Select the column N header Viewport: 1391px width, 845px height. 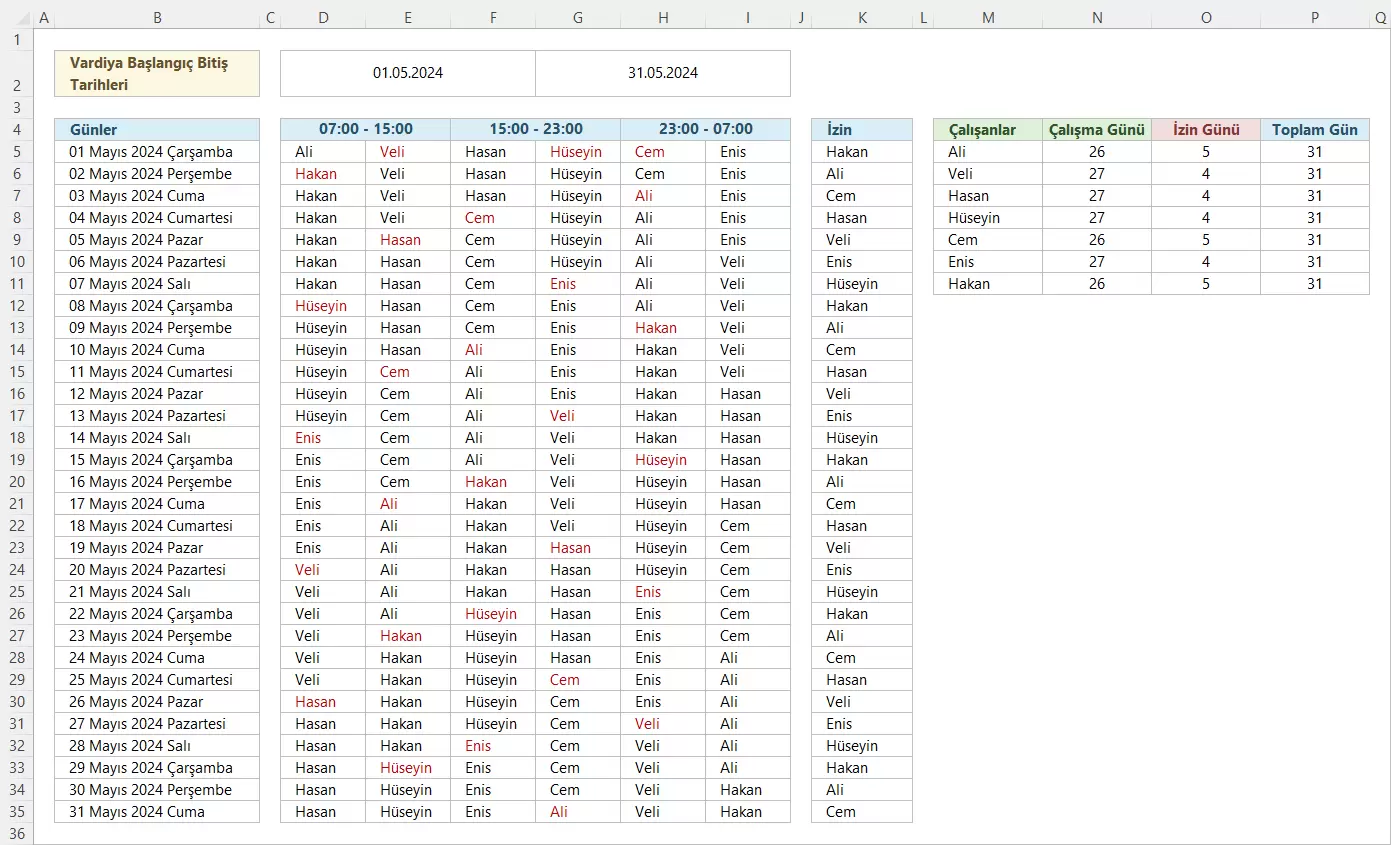(x=1097, y=18)
